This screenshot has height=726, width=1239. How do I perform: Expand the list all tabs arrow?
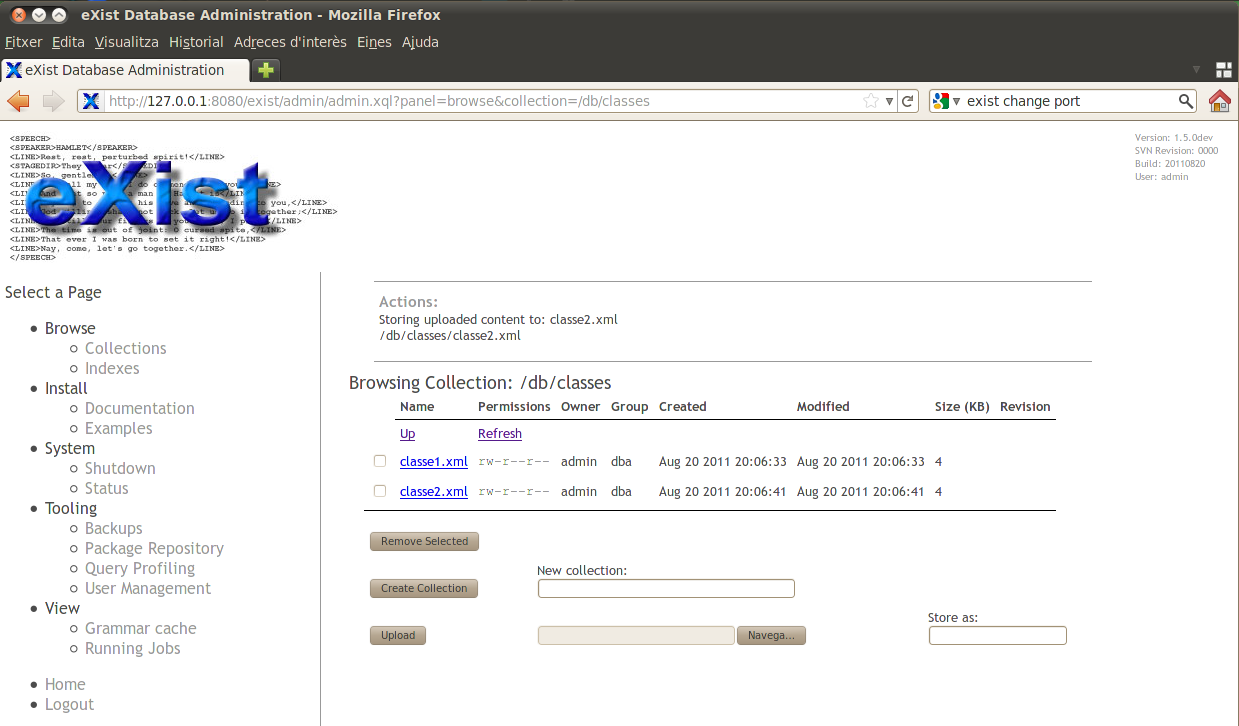coord(1196,70)
